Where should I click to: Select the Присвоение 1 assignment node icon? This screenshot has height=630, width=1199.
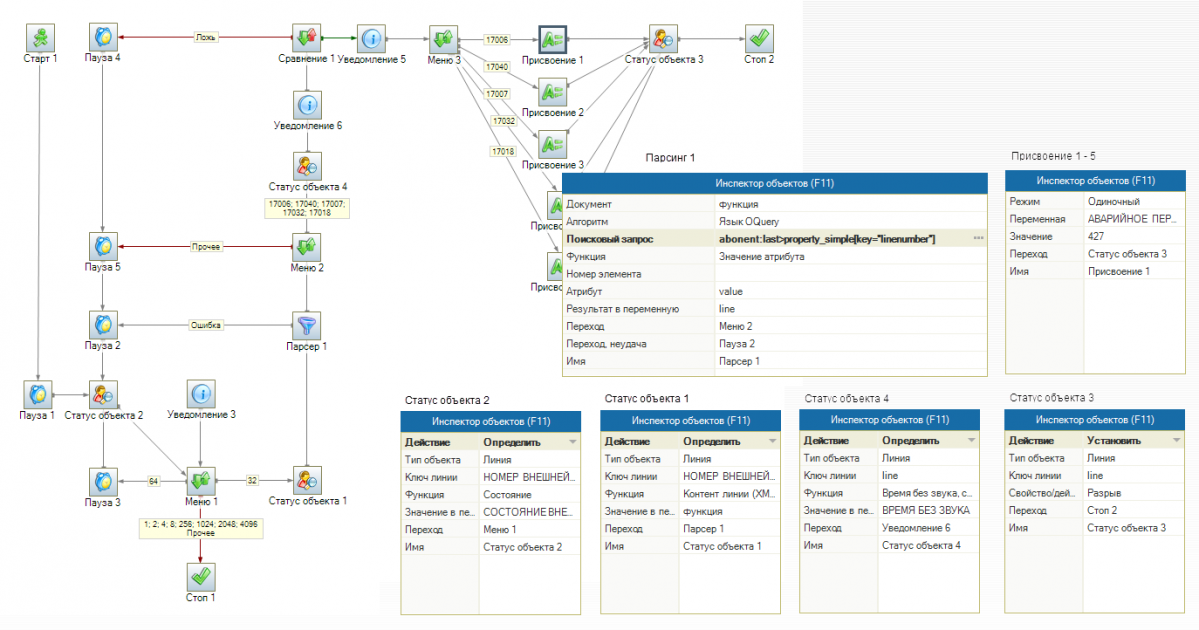coord(552,40)
